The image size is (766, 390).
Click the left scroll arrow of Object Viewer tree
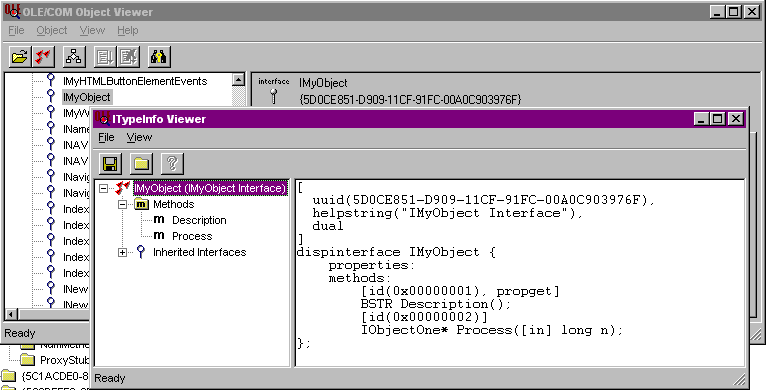tap(10, 313)
